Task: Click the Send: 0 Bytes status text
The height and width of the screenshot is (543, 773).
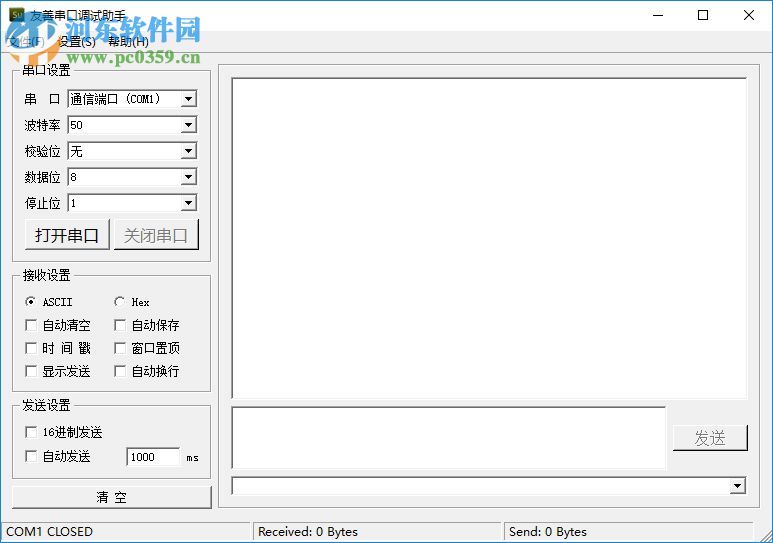Action: tap(548, 532)
